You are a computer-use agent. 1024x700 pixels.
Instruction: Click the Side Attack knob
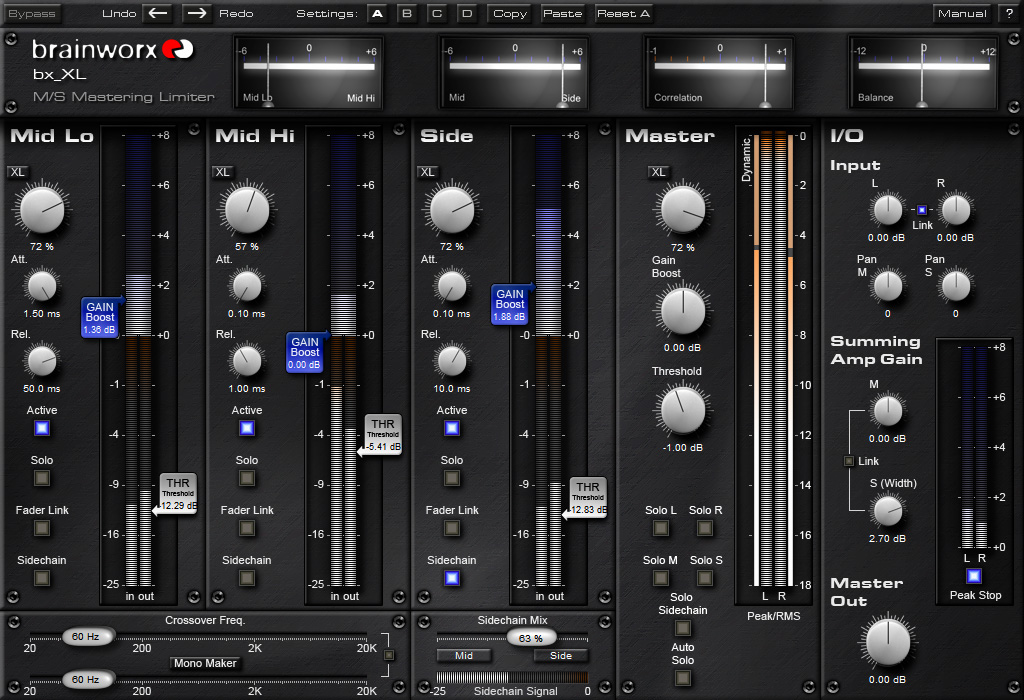(452, 286)
